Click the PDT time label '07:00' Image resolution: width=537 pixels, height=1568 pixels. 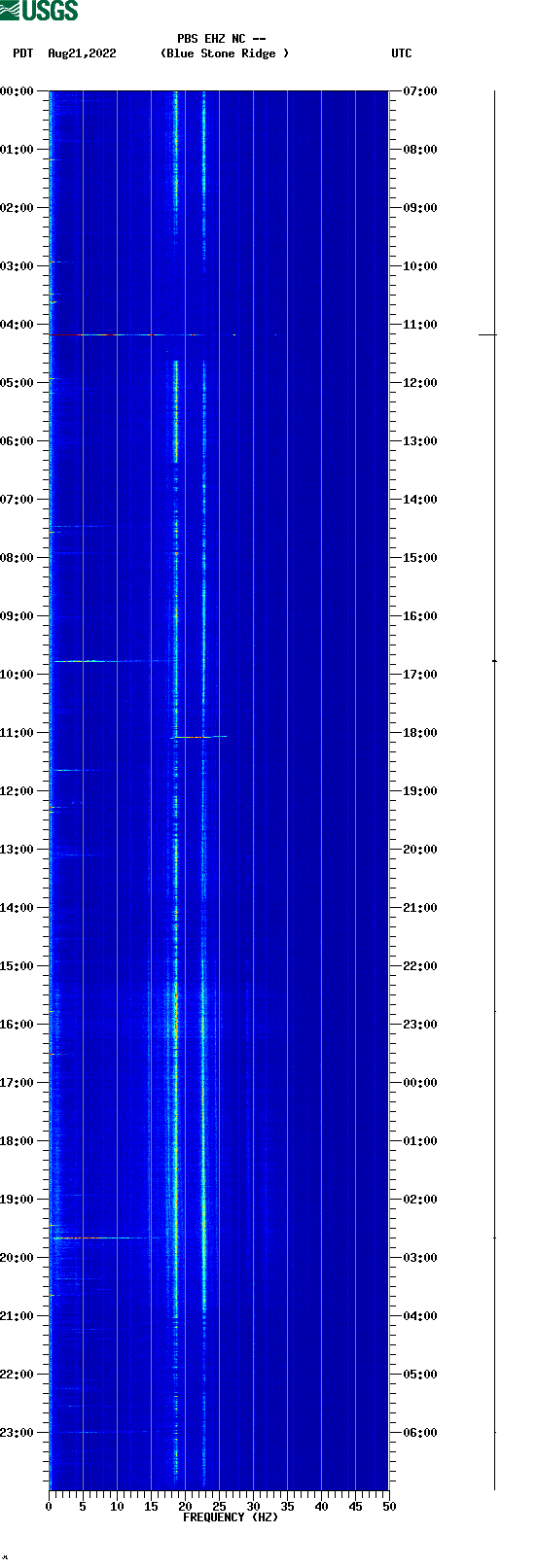(18, 500)
